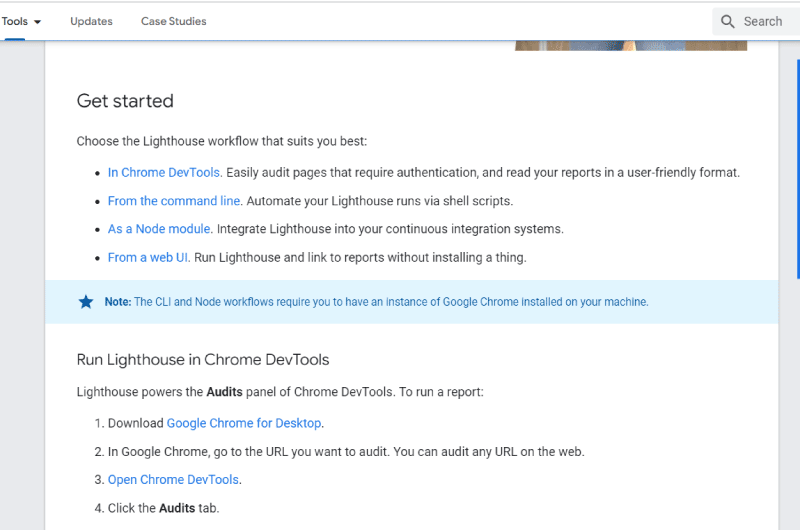Click the note about CLI and Node workflows
The width and height of the screenshot is (800, 530).
pyautogui.click(x=377, y=302)
